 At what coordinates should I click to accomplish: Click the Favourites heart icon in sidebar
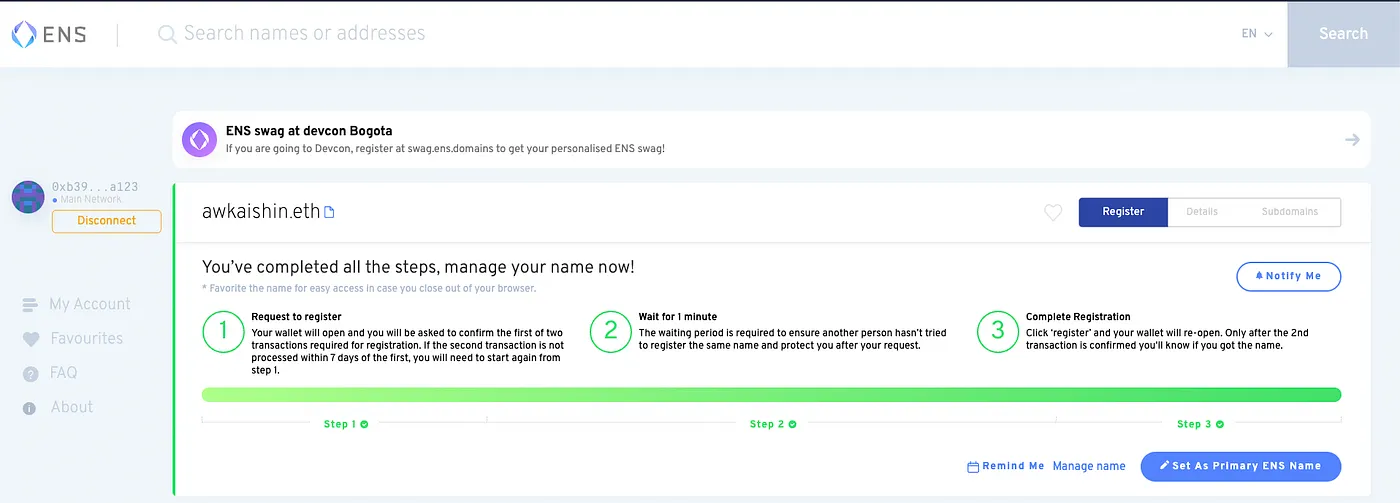[x=30, y=340]
